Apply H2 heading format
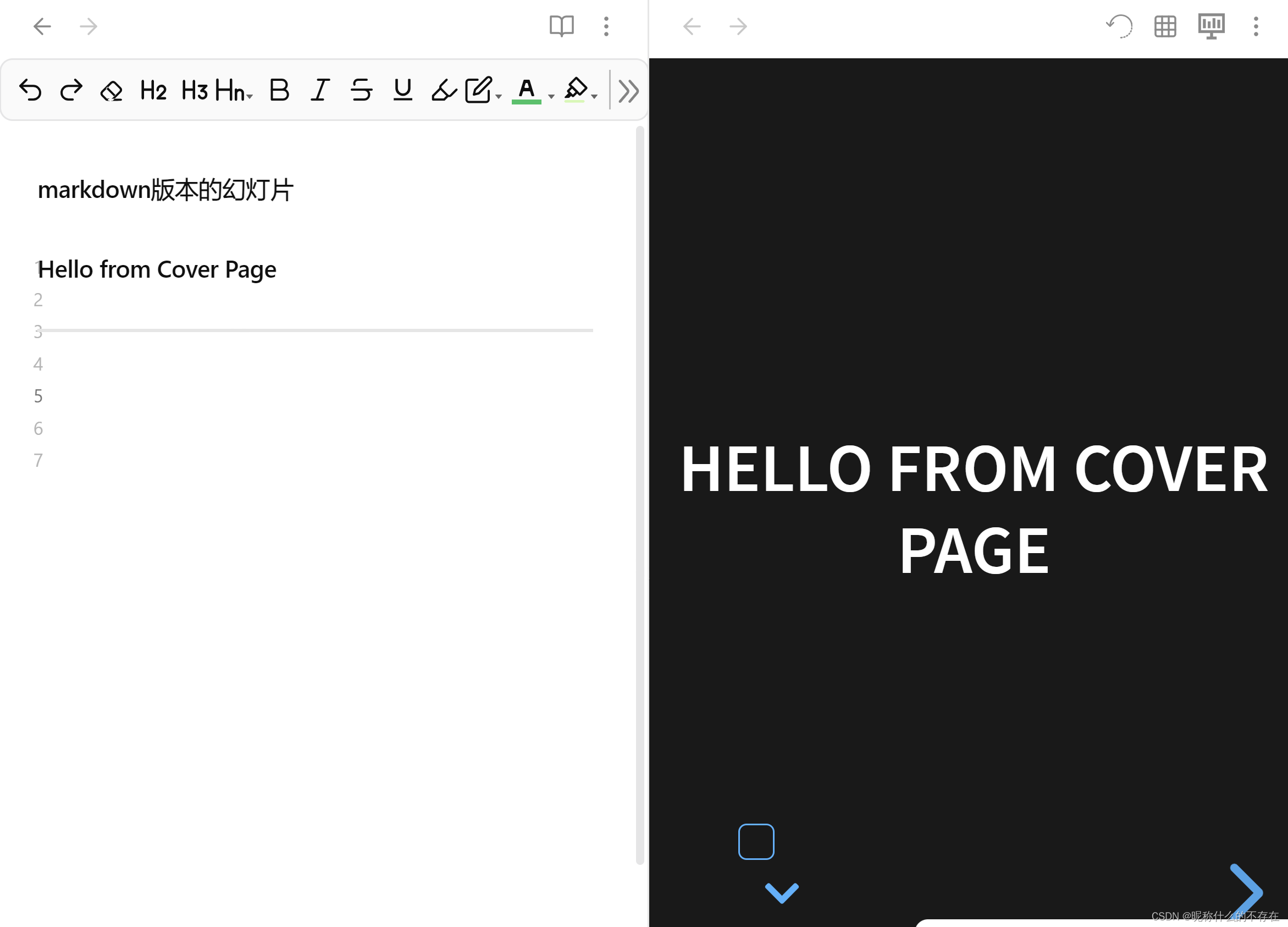 (x=153, y=90)
